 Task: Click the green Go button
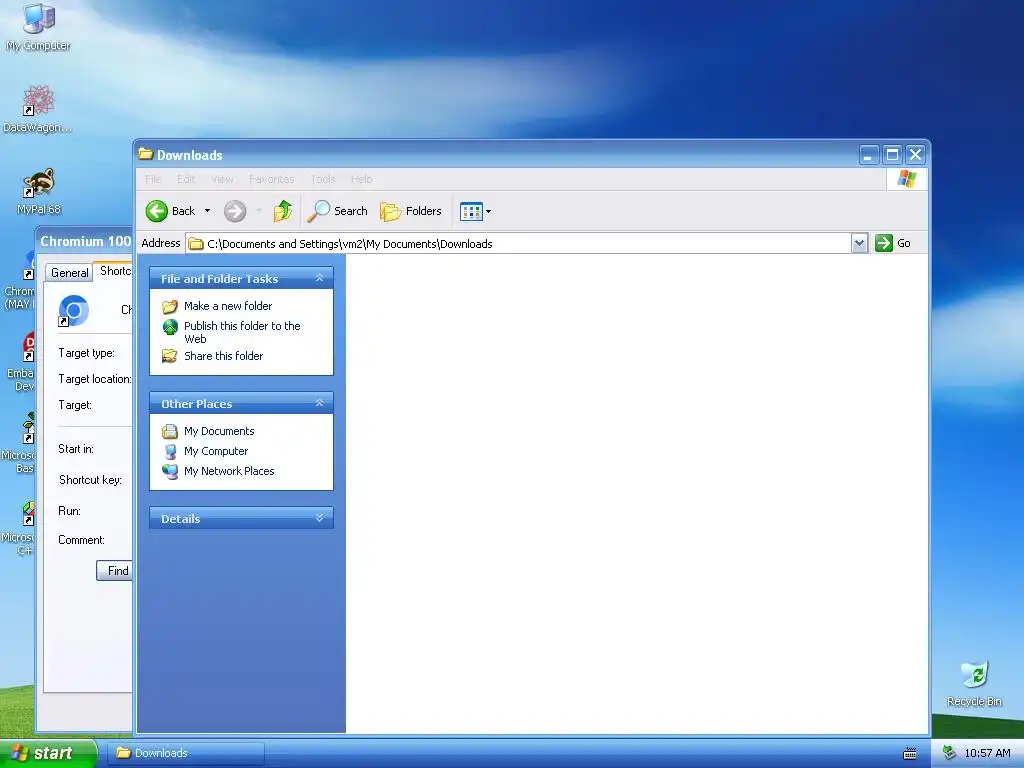[x=893, y=243]
